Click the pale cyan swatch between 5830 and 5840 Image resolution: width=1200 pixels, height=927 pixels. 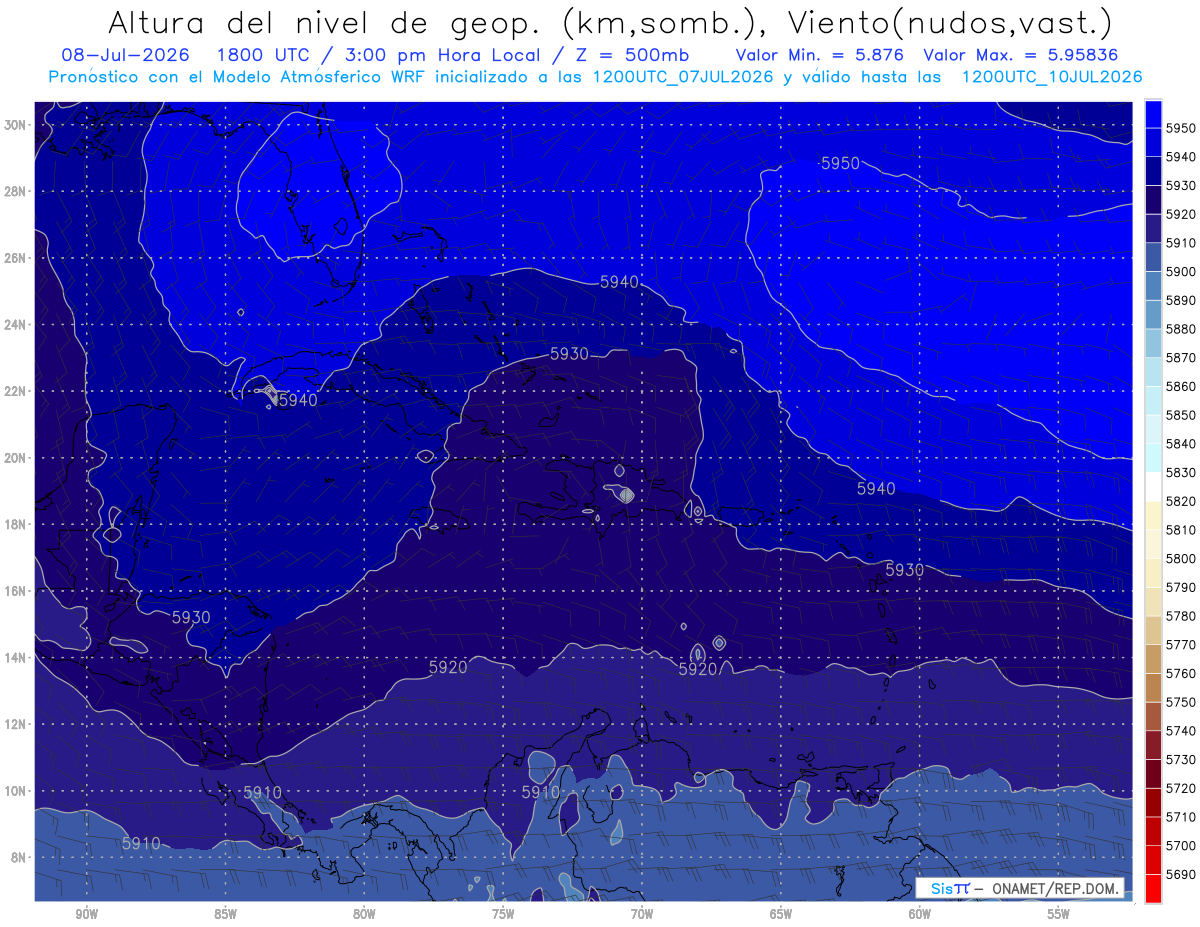coord(1153,458)
